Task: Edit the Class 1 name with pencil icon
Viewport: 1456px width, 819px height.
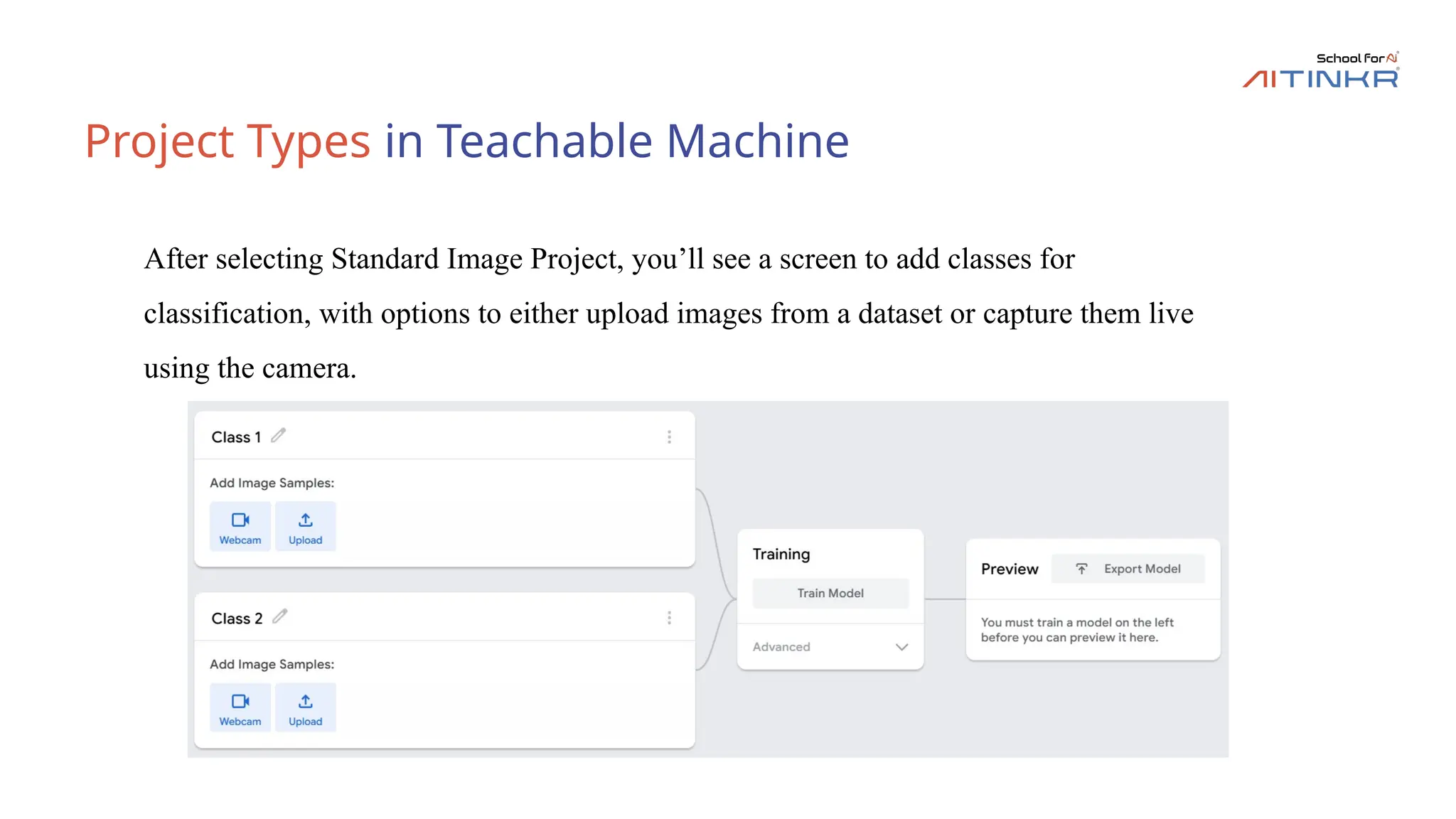Action: point(279,435)
